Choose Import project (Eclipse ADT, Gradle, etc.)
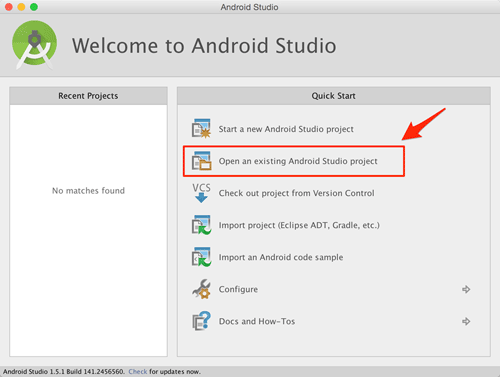 299,225
